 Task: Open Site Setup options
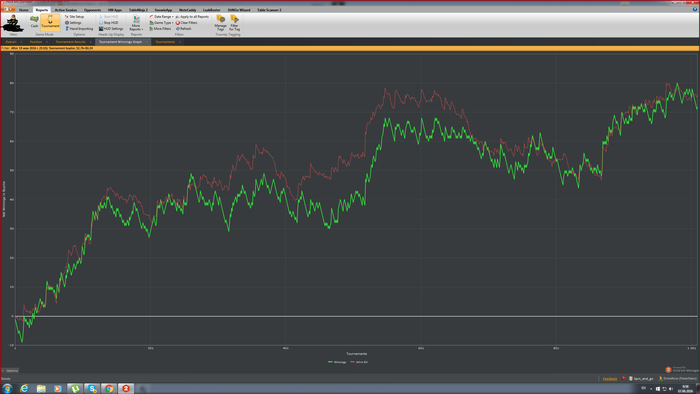tap(74, 17)
